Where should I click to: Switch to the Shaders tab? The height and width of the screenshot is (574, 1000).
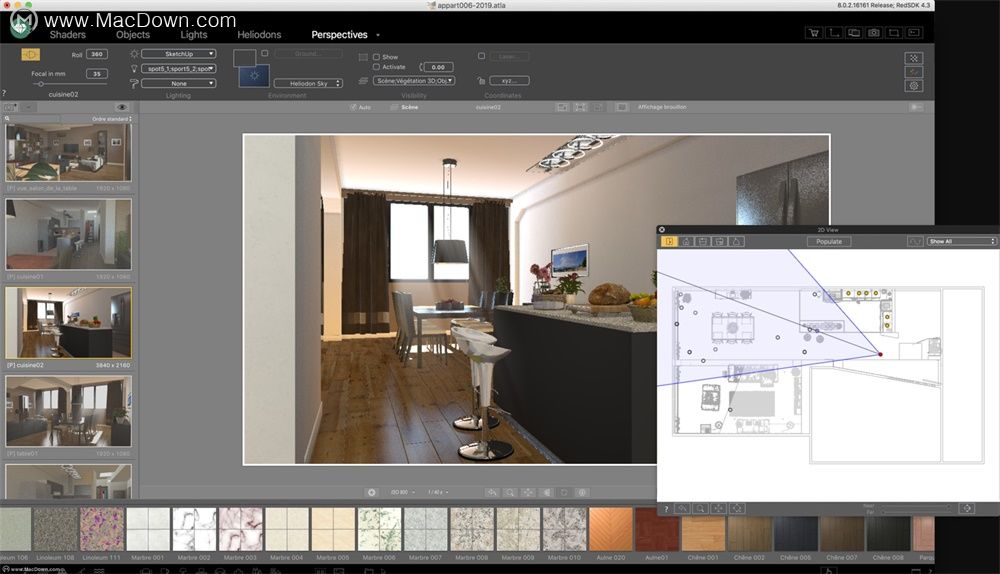click(68, 35)
